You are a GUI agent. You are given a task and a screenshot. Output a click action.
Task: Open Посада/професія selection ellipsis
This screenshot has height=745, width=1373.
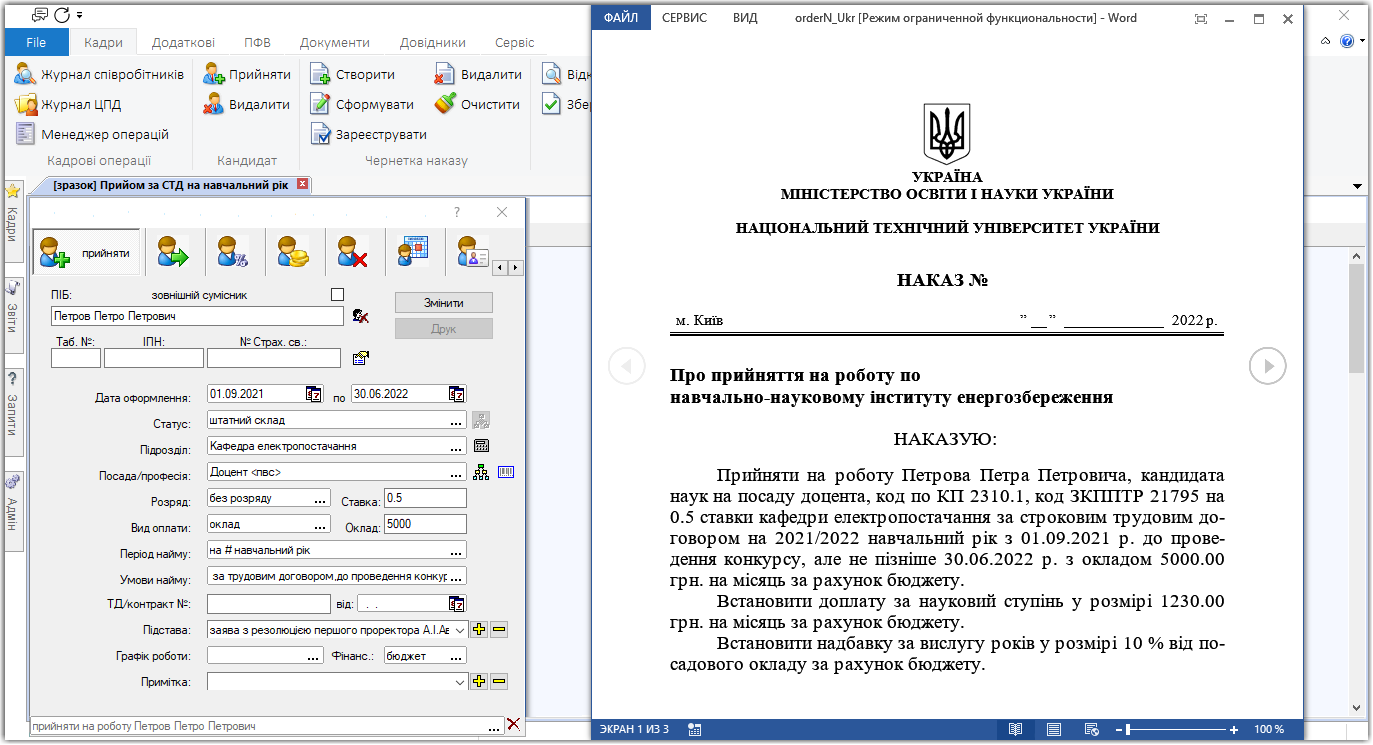457,472
